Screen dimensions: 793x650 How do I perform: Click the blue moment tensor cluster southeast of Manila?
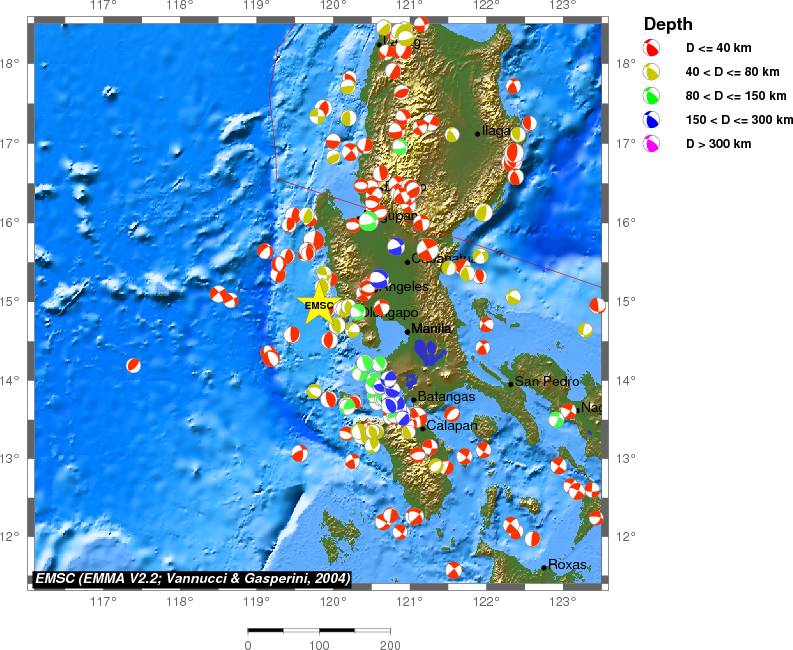(430, 351)
